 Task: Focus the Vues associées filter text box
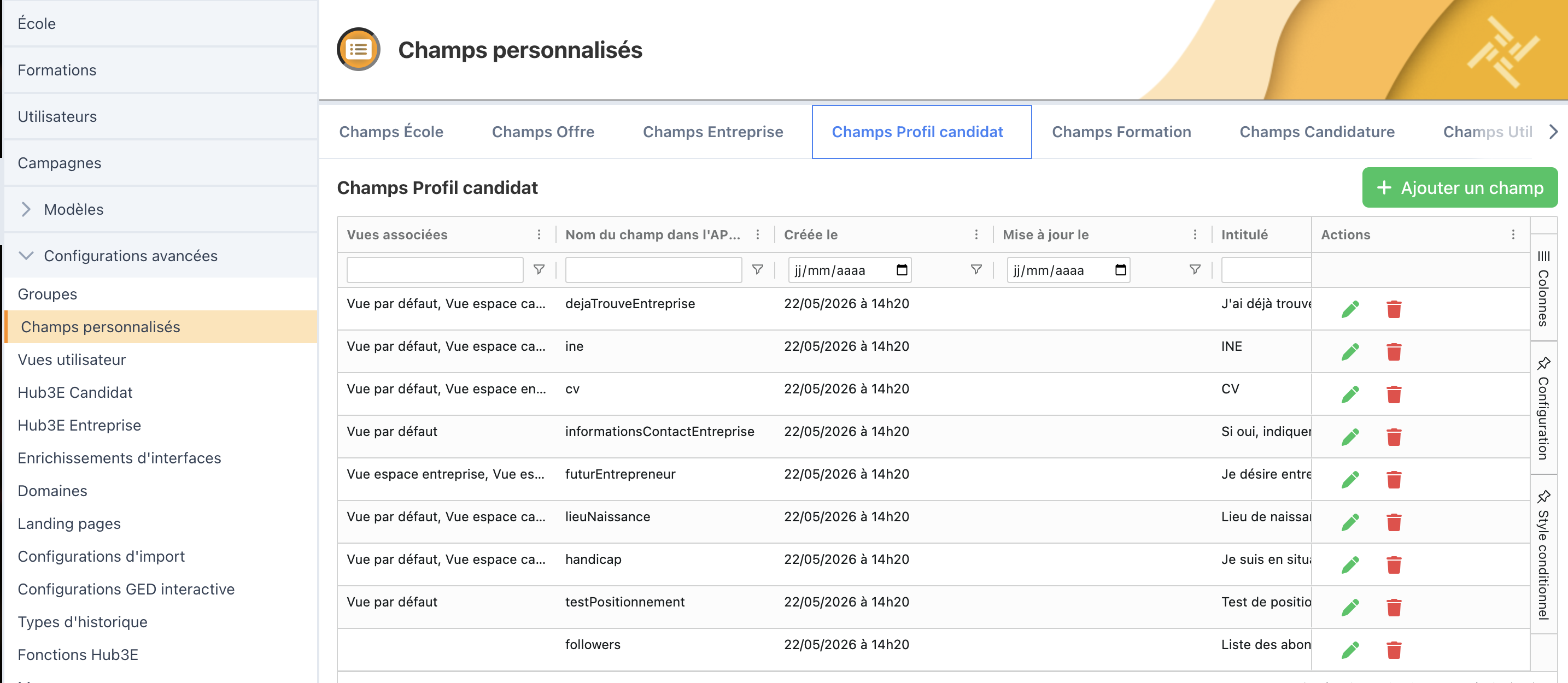(435, 269)
